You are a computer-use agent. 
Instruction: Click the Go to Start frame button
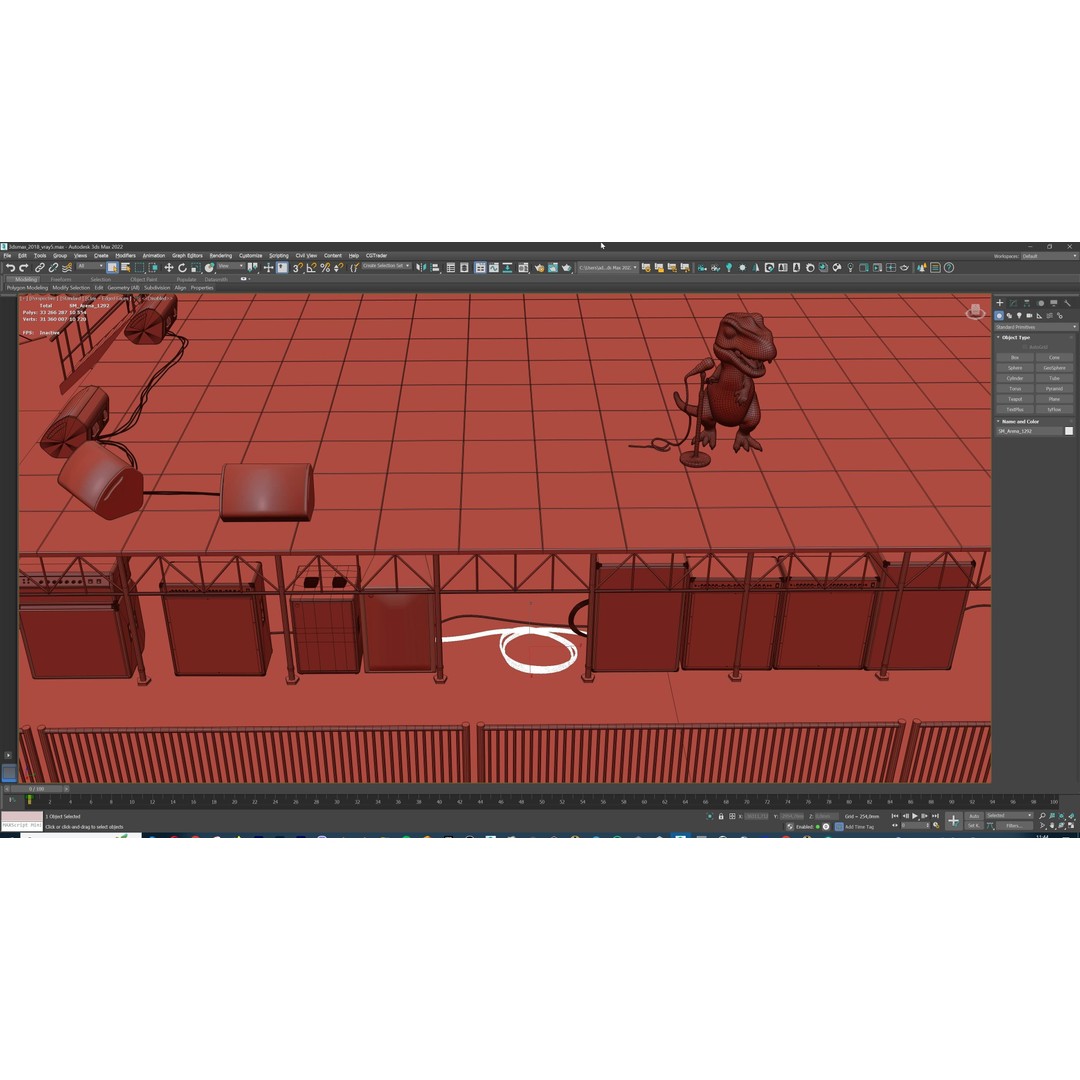coord(895,816)
